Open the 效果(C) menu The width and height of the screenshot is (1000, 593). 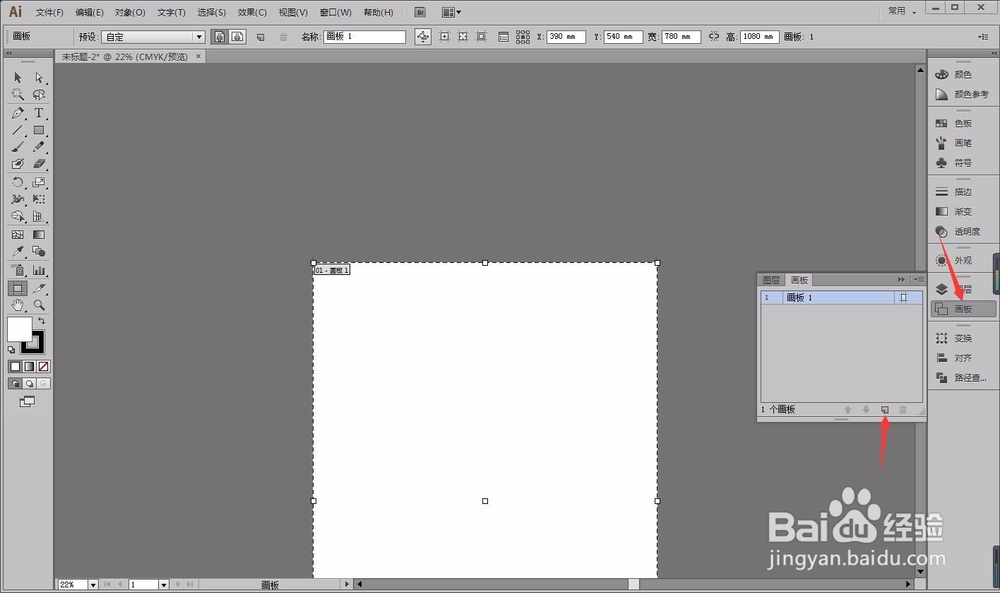251,12
